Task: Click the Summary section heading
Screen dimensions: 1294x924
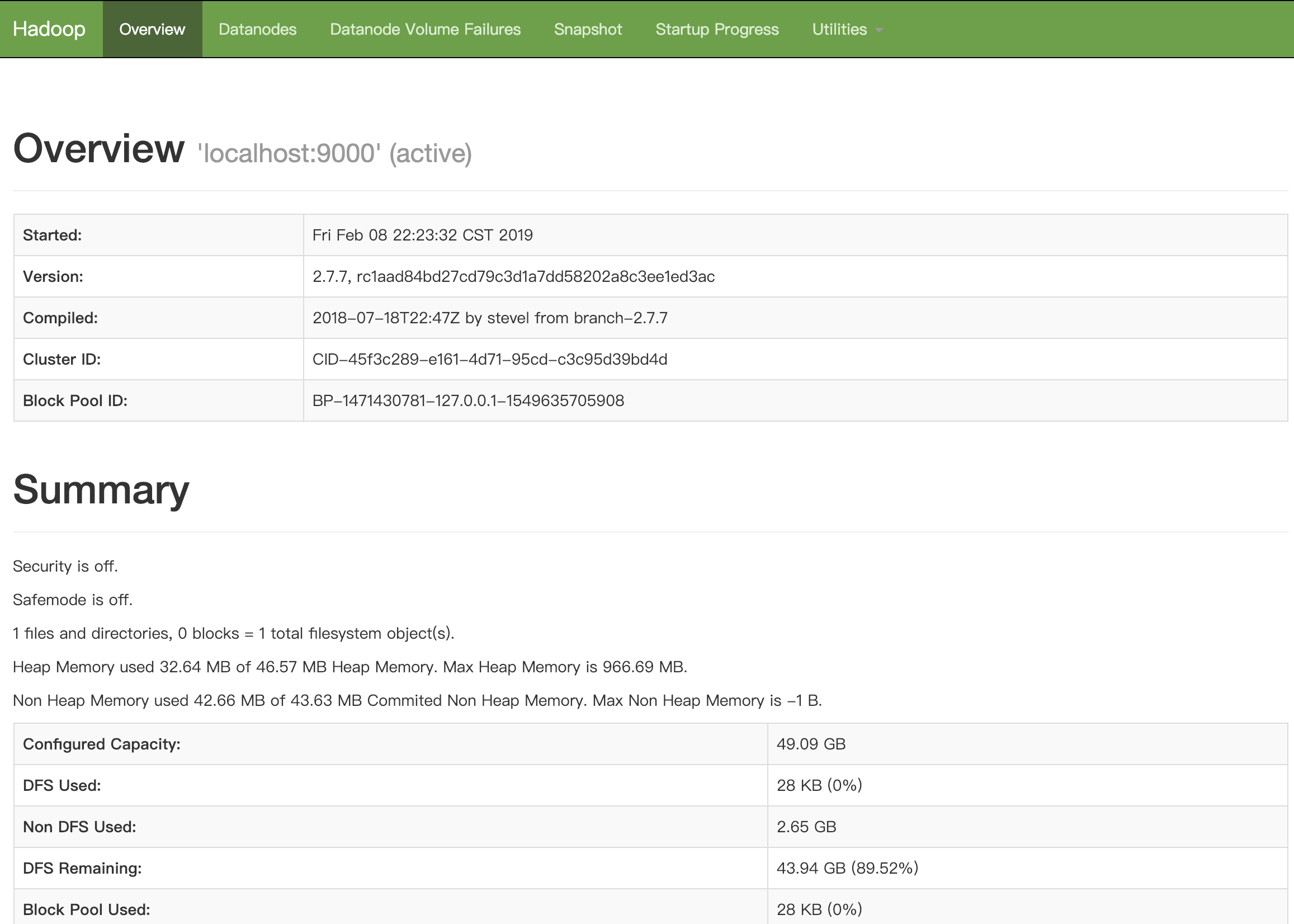Action: point(101,490)
